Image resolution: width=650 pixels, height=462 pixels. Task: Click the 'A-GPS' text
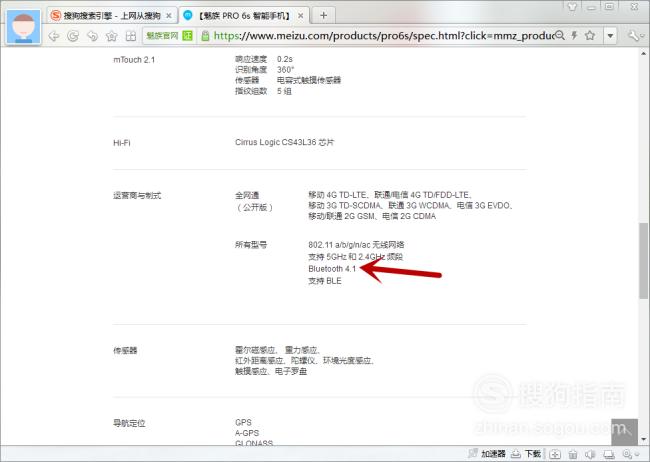247,433
